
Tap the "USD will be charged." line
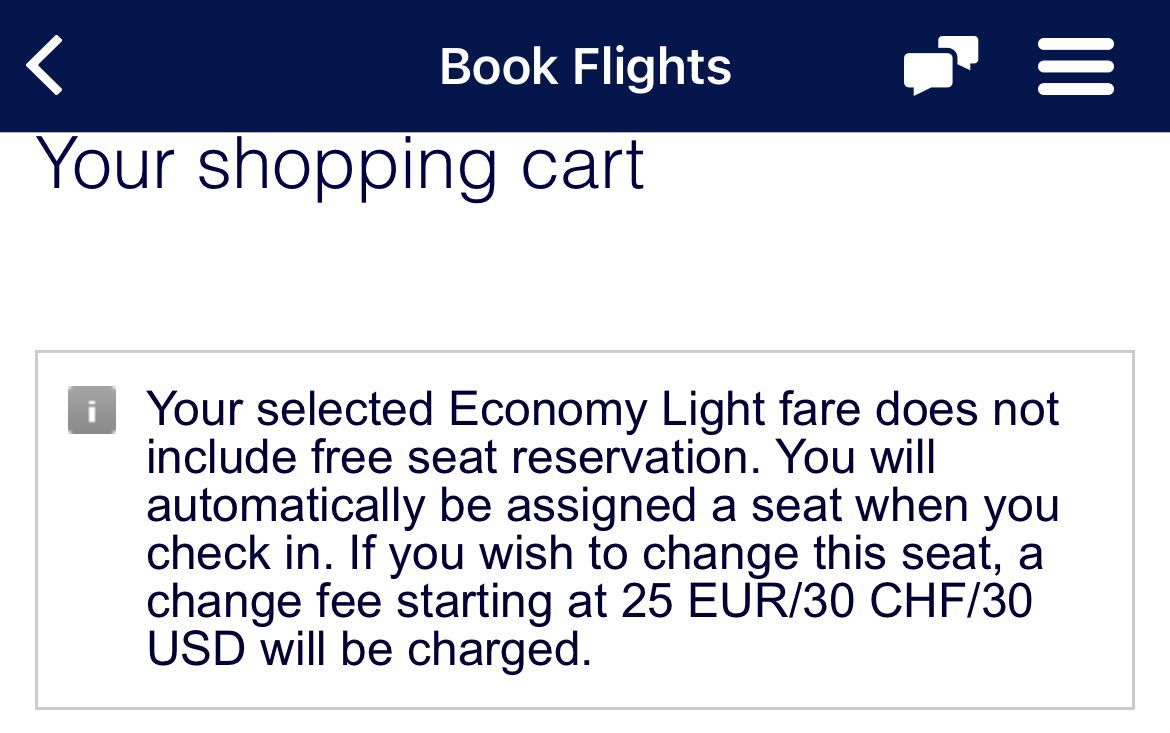(x=369, y=649)
